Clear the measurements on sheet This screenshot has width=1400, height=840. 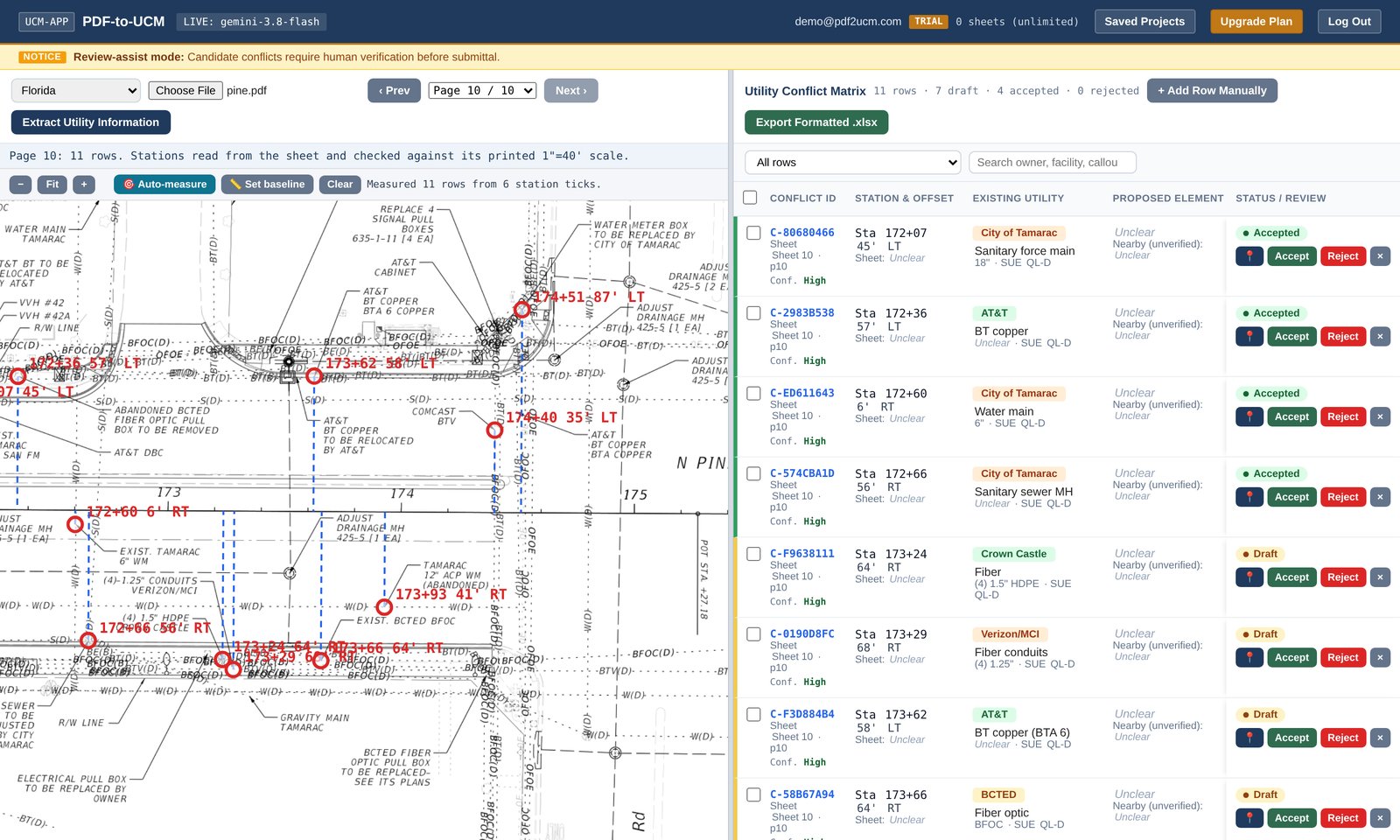339,185
